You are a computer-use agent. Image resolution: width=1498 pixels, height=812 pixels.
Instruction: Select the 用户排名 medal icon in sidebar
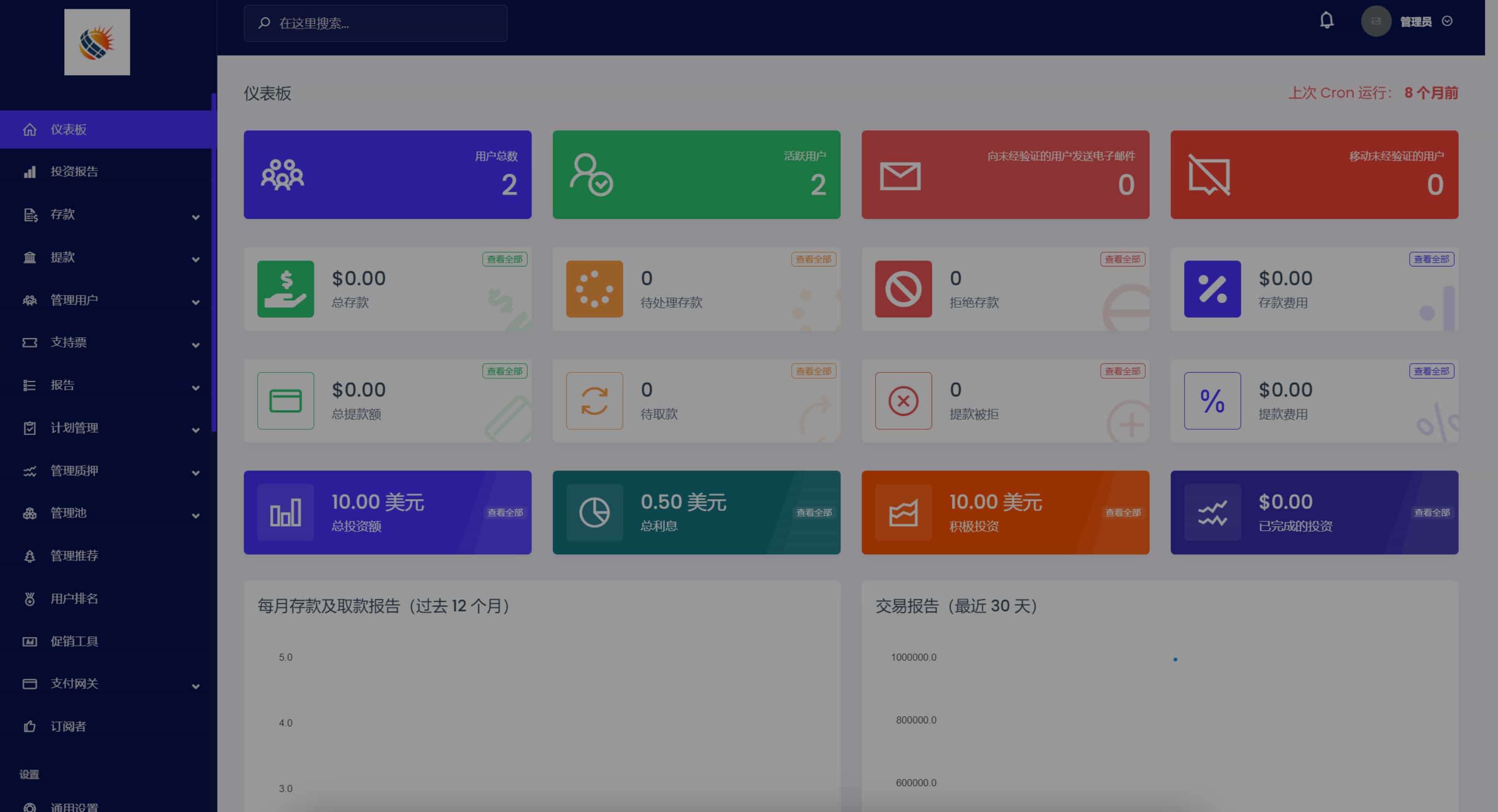tap(30, 598)
